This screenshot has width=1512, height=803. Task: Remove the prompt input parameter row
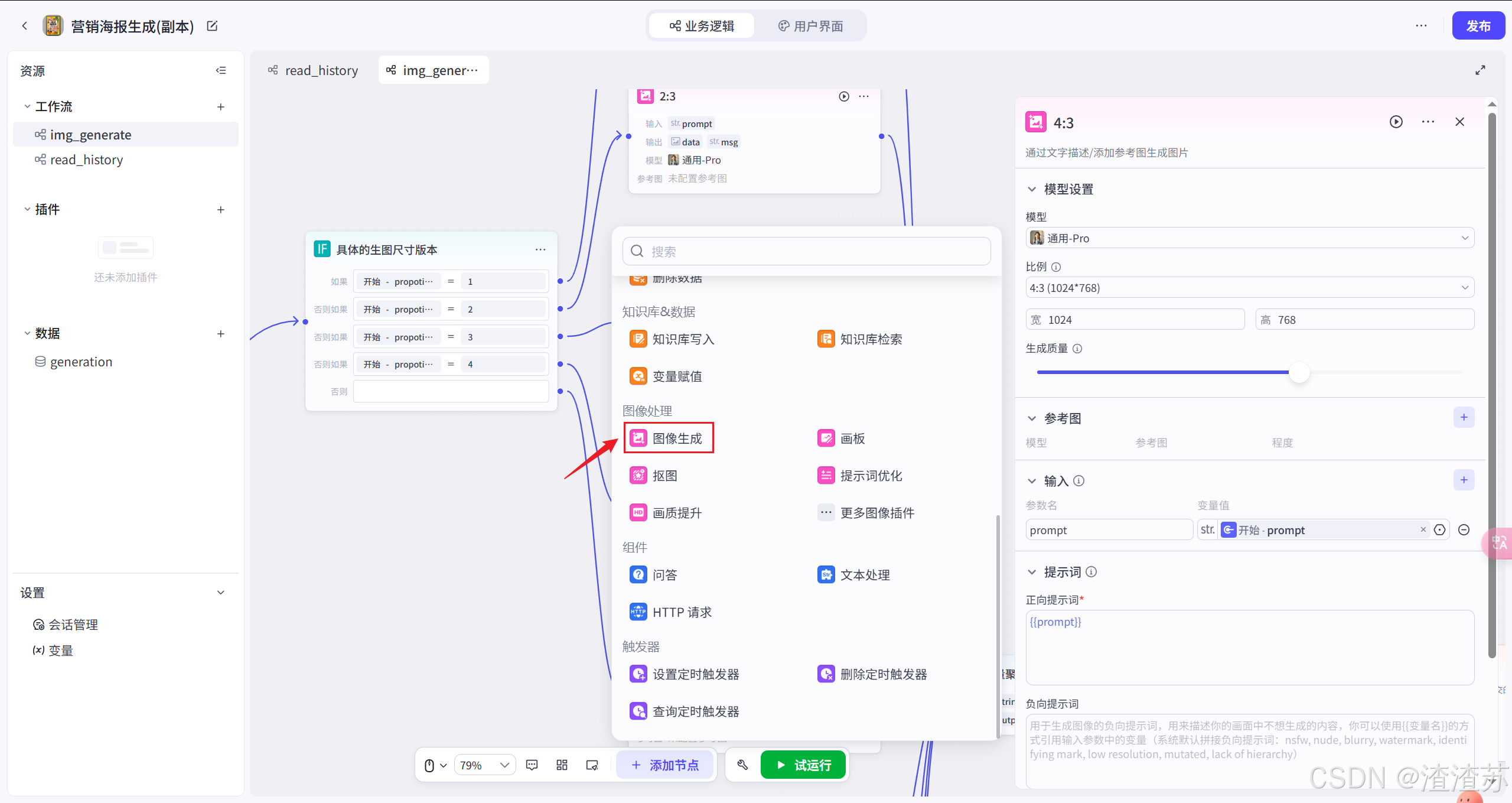point(1464,530)
